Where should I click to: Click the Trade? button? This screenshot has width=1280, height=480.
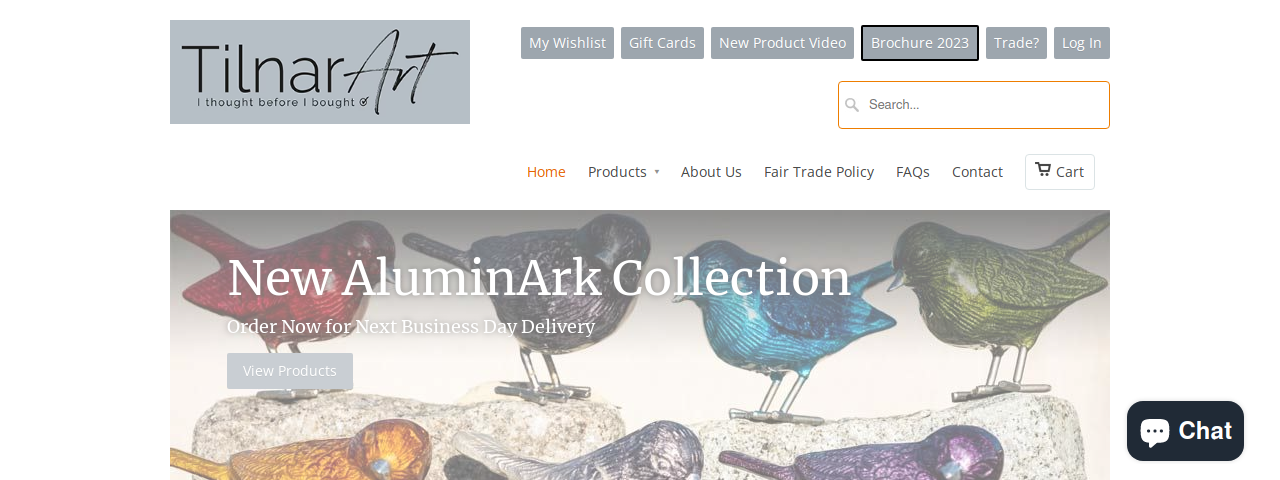click(1016, 43)
